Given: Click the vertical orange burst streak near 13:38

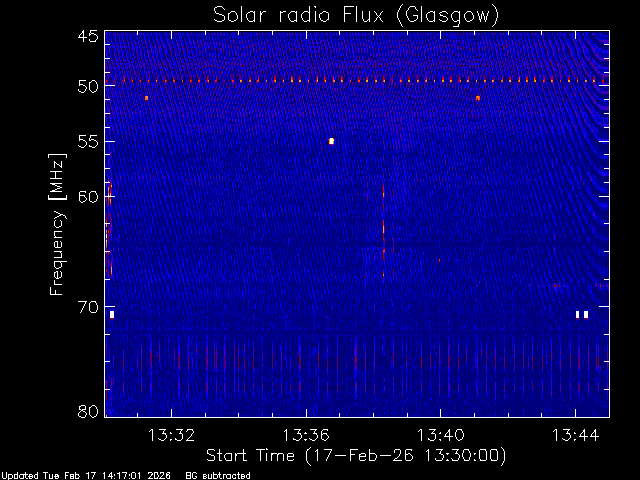Looking at the screenshot, I should click(x=384, y=231).
